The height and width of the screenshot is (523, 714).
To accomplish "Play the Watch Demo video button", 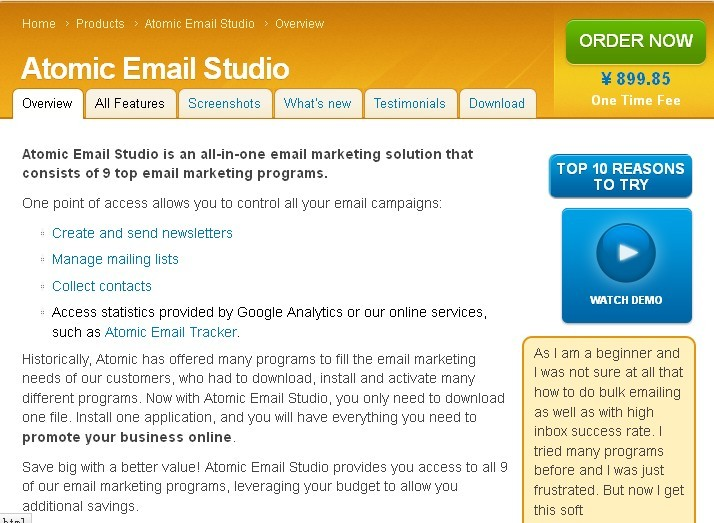I will [626, 253].
